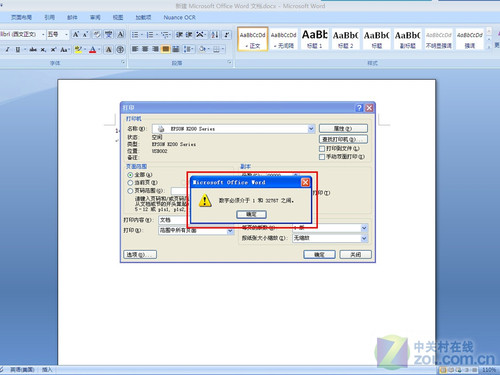The image size is (500, 375).
Task: Click the Print dialog help question button
Action: (x=359, y=108)
